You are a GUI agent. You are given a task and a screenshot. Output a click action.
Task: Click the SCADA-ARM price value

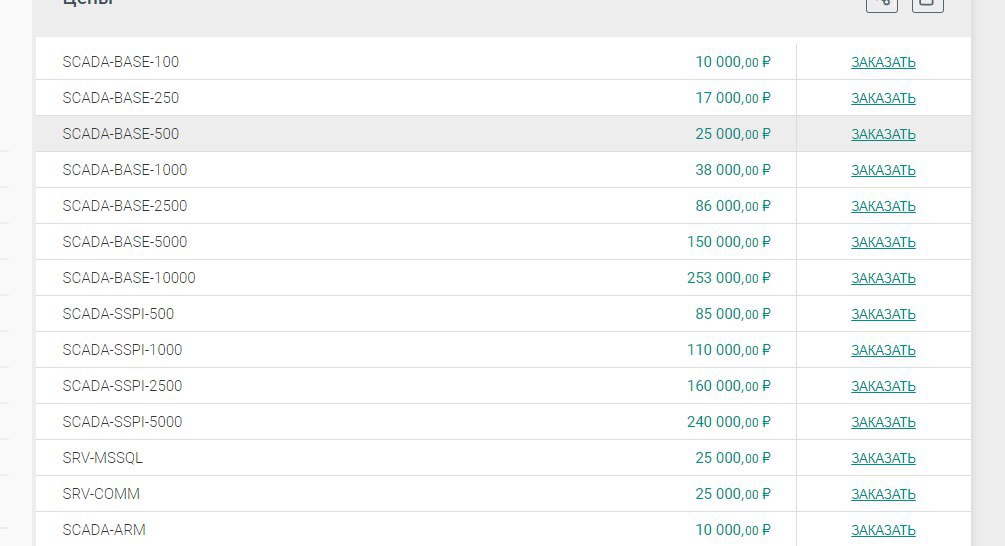[733, 529]
